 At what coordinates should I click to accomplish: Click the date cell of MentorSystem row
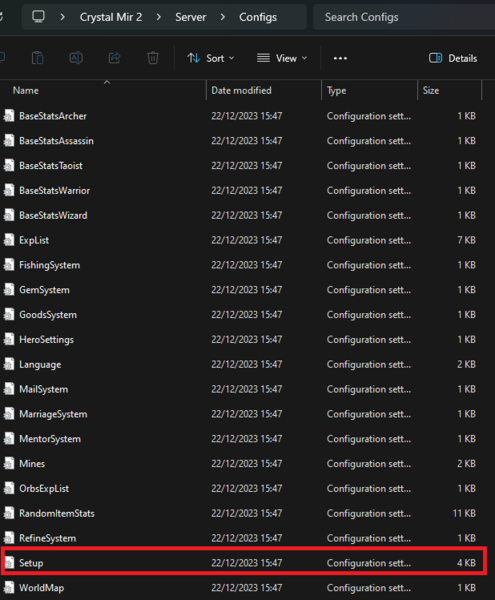pyautogui.click(x=247, y=439)
